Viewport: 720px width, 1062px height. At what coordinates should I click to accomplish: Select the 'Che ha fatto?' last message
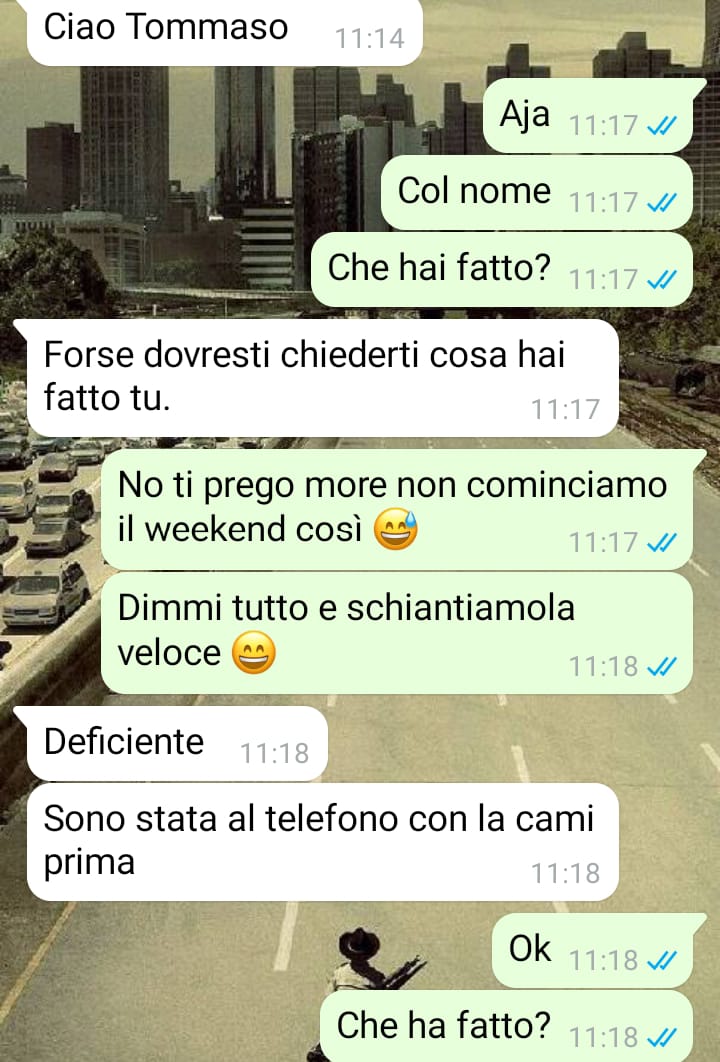[506, 1026]
